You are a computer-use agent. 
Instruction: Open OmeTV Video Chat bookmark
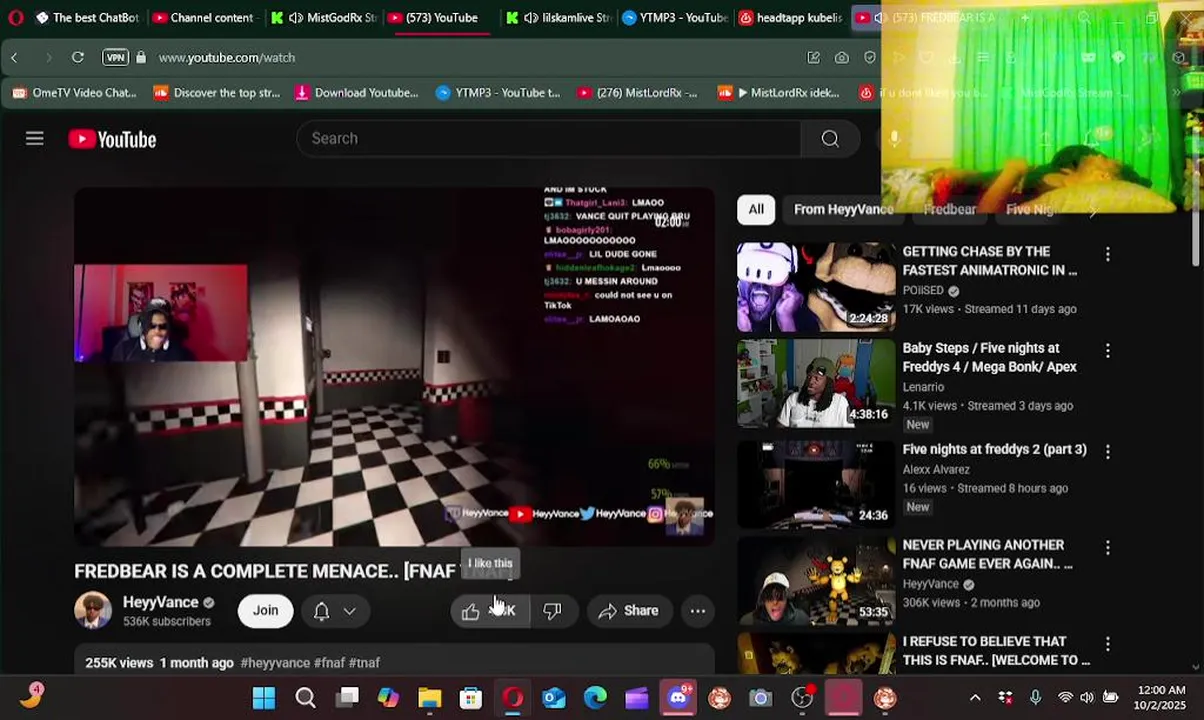(74, 93)
